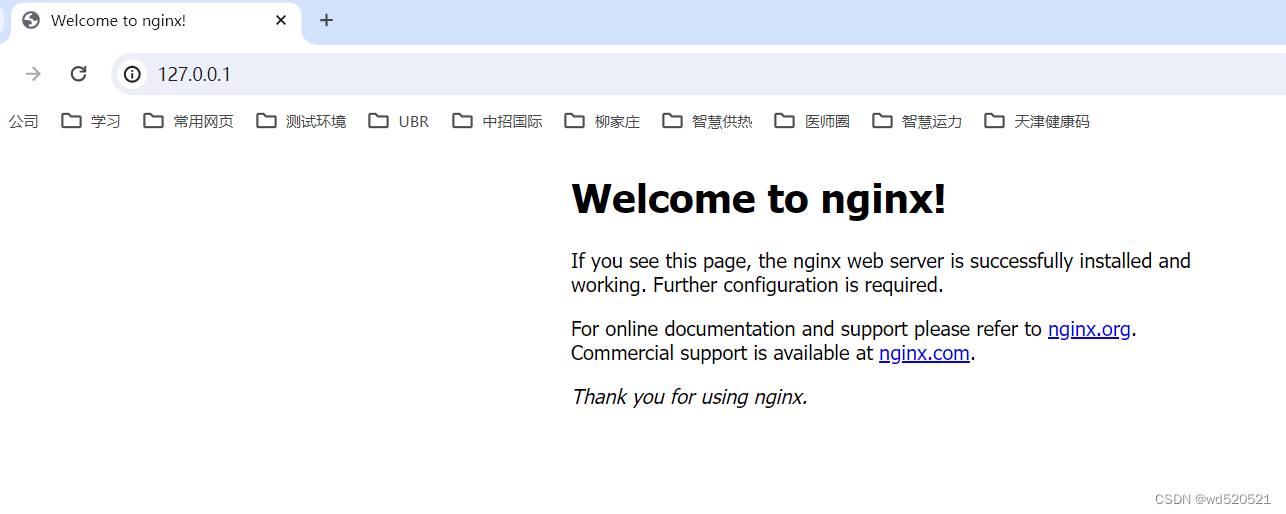
Task: Open the 常用网页 bookmark folder
Action: [188, 121]
